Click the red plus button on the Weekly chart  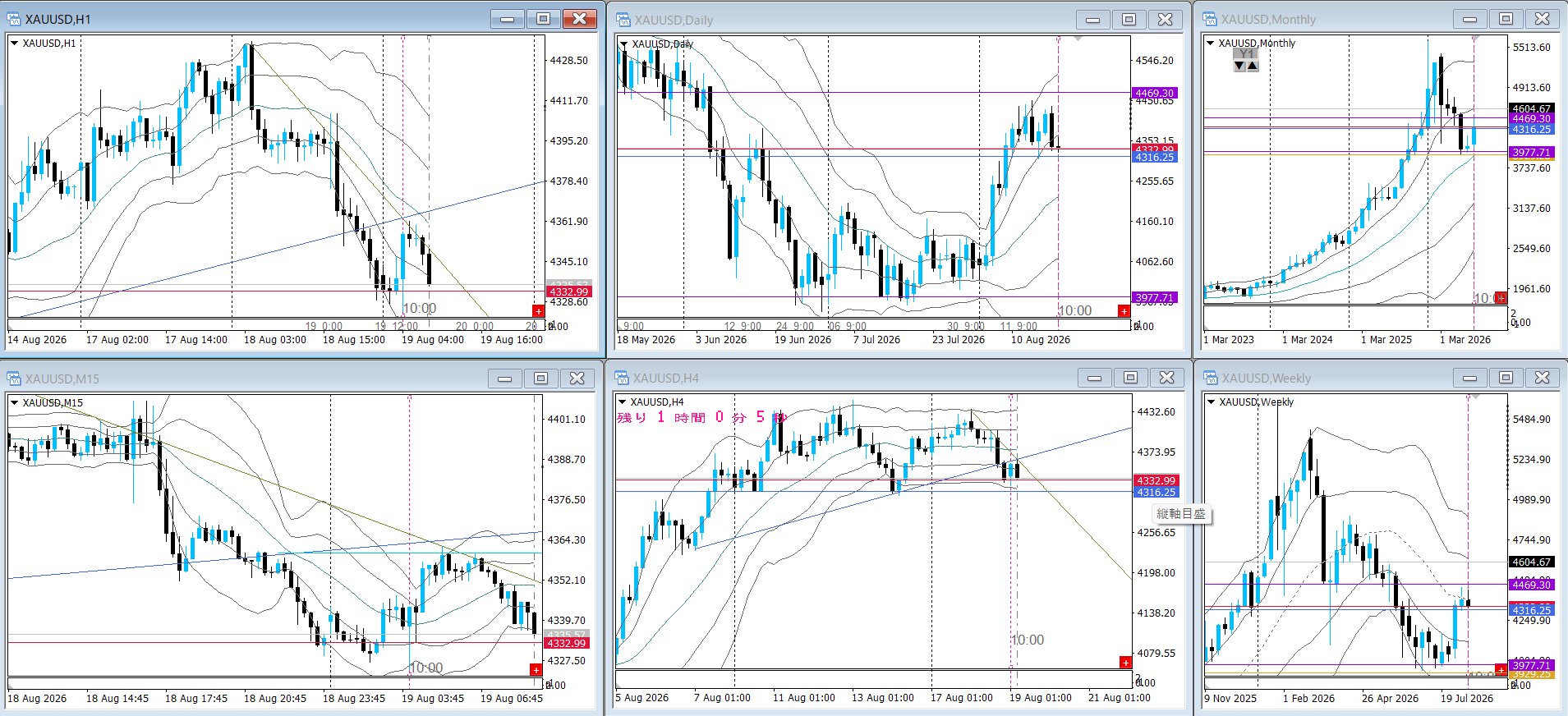[1501, 670]
